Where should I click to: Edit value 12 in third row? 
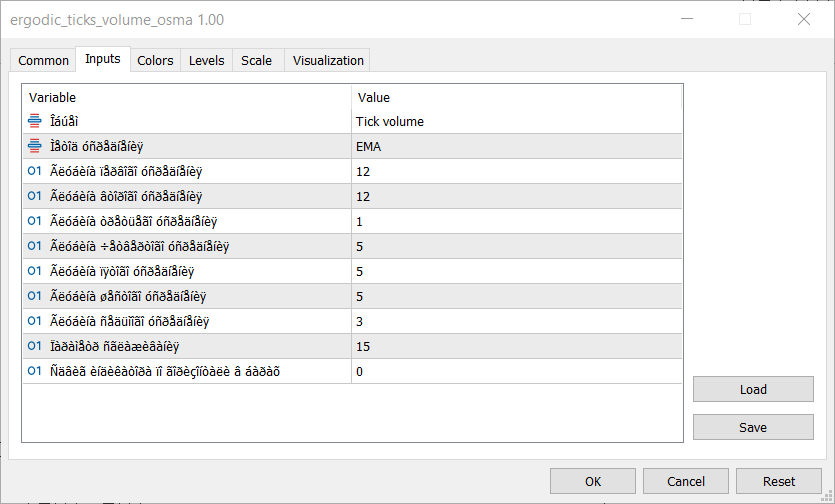[517, 172]
